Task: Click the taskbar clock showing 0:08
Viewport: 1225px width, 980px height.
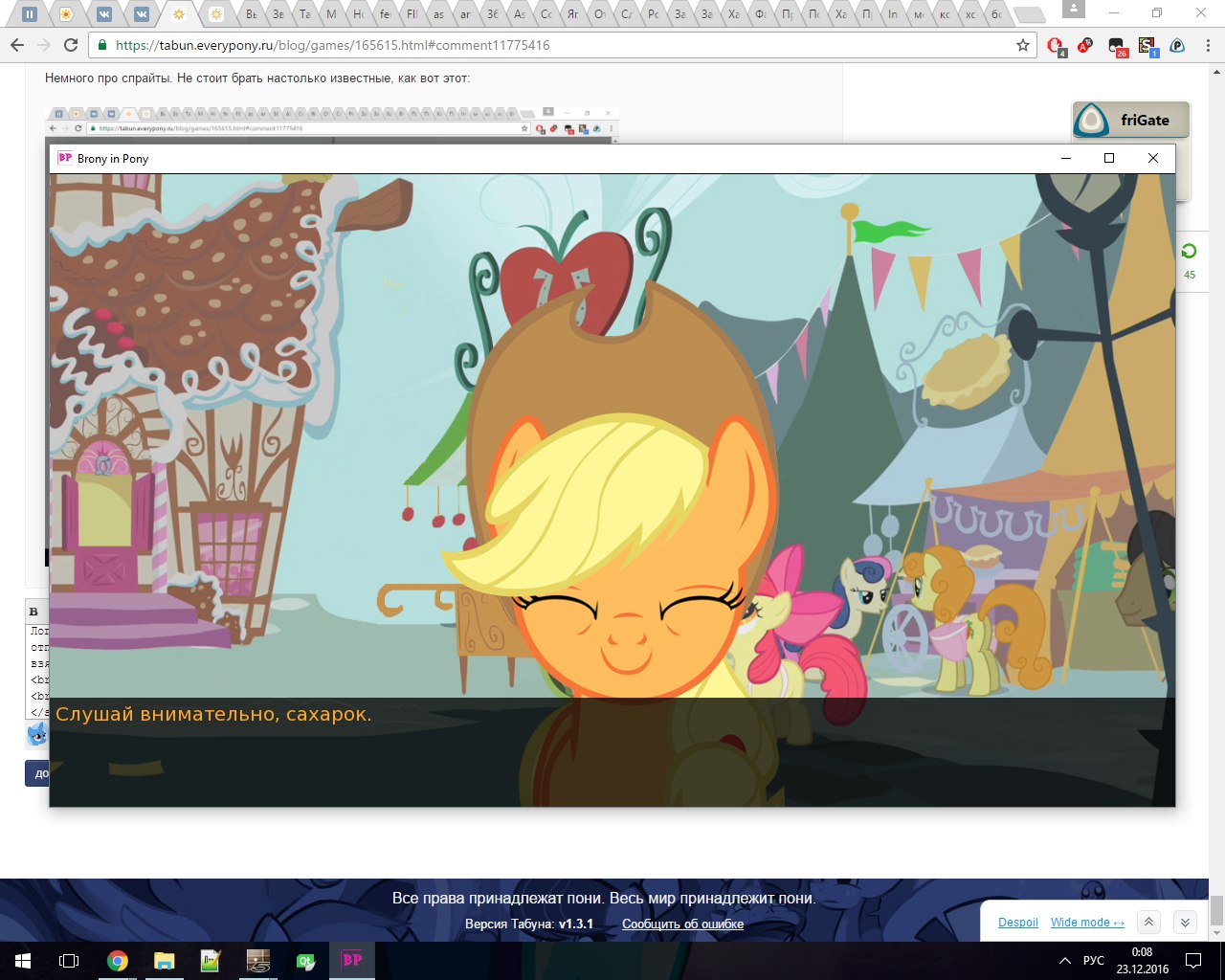Action: (x=1142, y=961)
